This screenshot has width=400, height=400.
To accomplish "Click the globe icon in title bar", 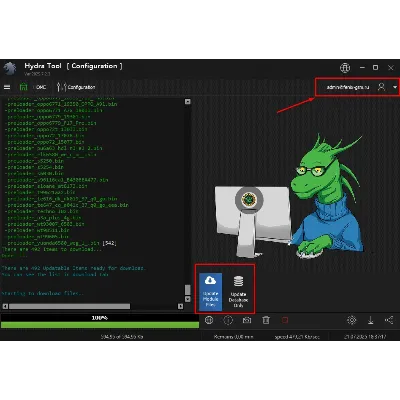I will point(345,68).
